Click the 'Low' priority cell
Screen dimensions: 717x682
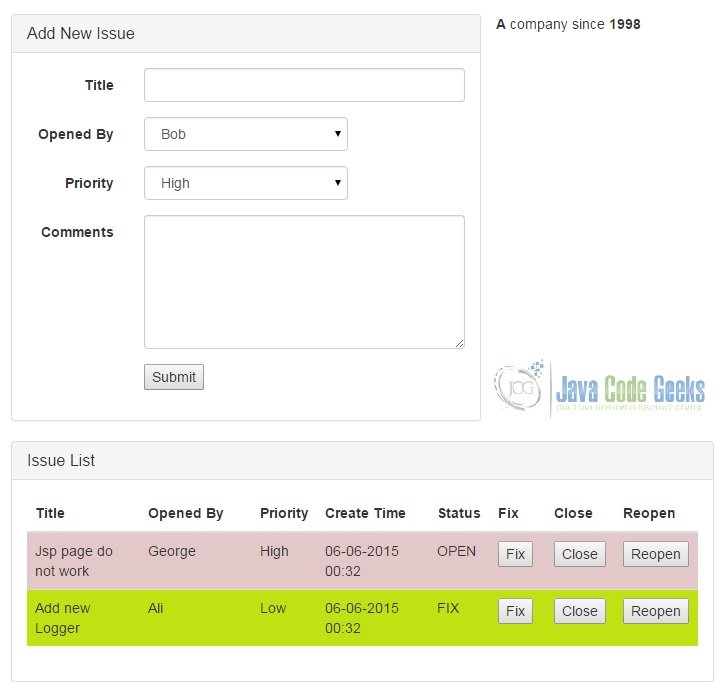(x=273, y=608)
